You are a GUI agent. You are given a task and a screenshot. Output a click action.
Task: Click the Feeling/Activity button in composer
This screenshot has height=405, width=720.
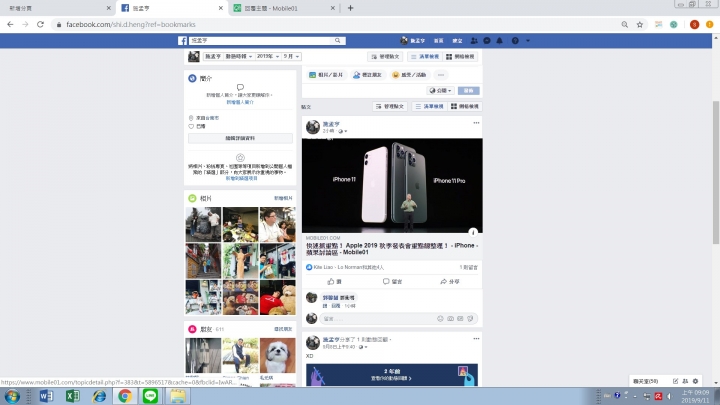409,75
